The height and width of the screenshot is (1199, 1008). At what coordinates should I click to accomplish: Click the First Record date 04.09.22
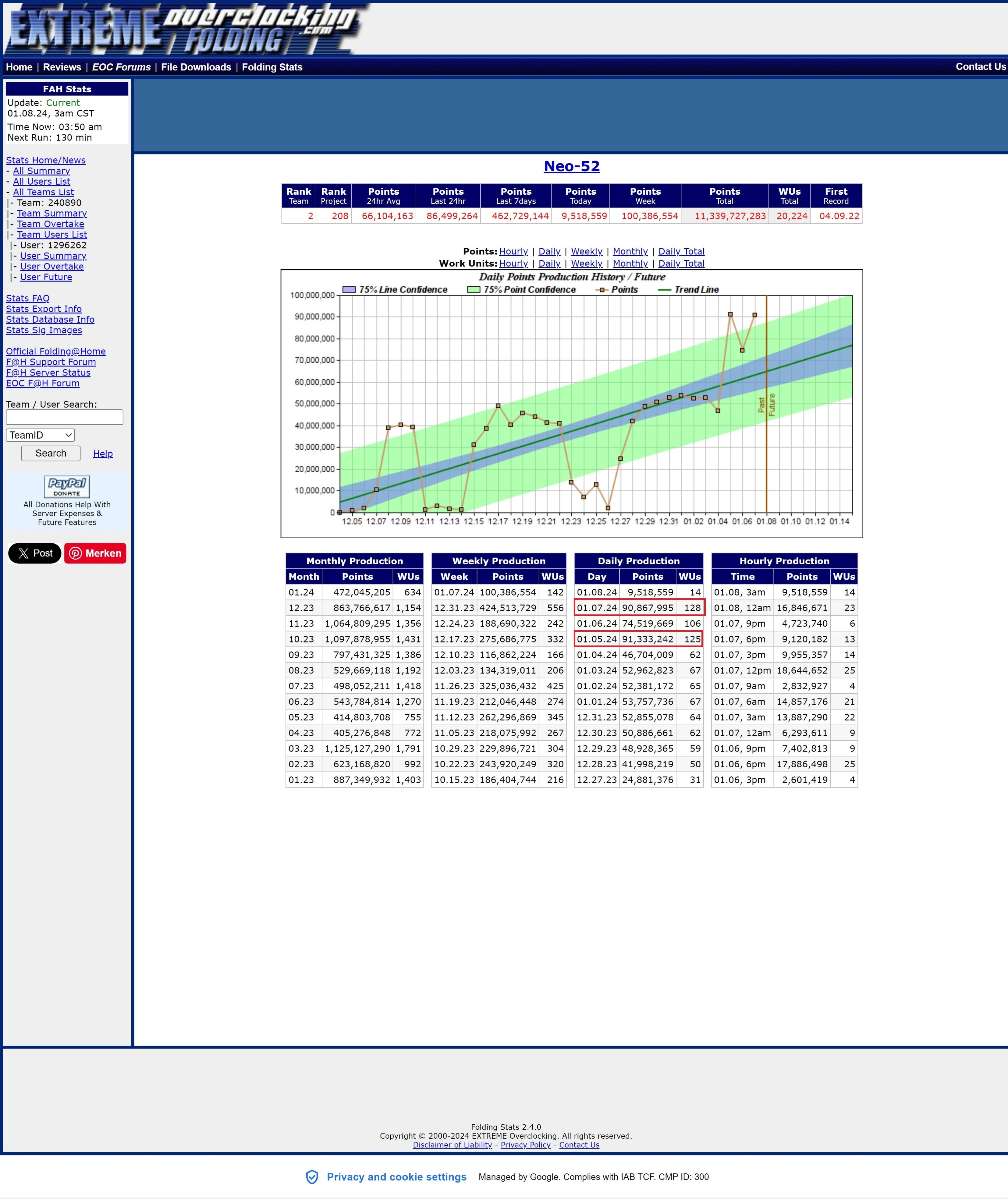click(x=836, y=216)
